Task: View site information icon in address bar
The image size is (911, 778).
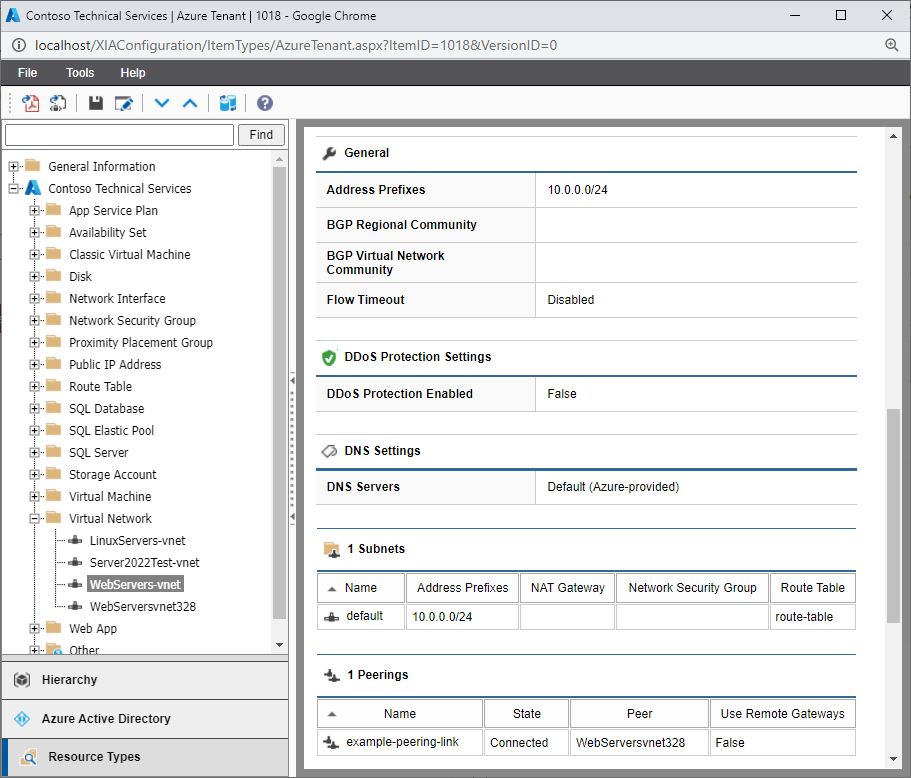Action: (19, 45)
